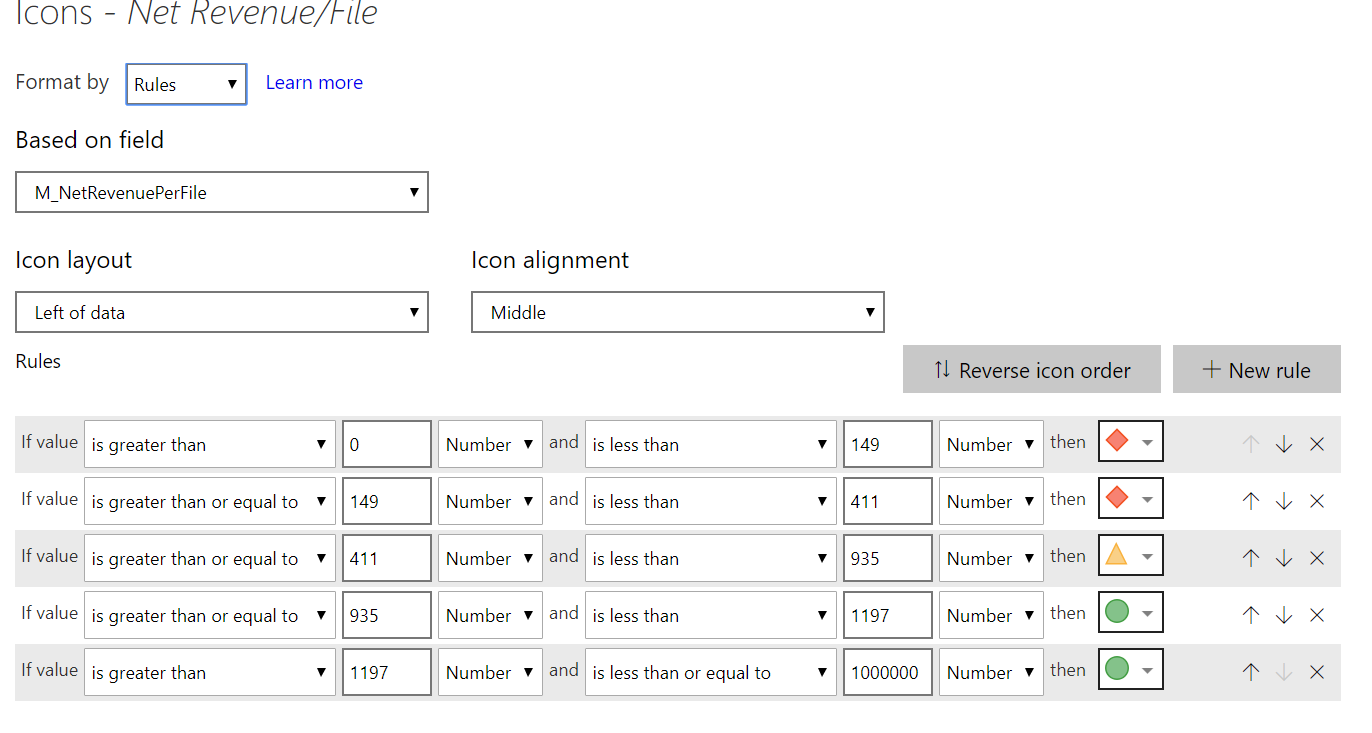Move the 149 to 411 rule up
1372x733 pixels.
click(x=1250, y=501)
